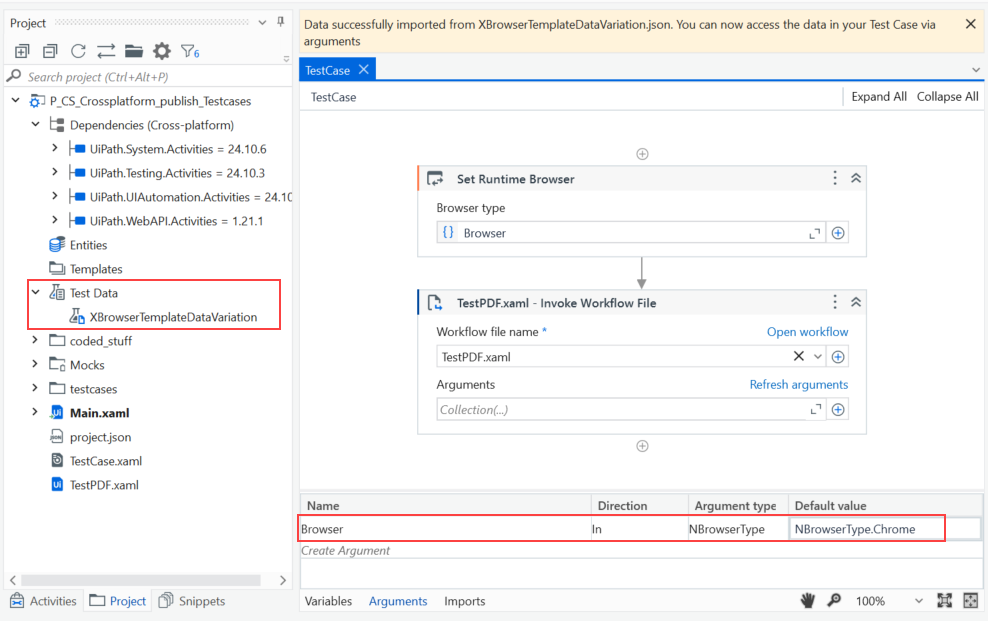Screen dimensions: 988x621
Task: Open the workflow file name dropdown arrow
Action: pos(818,356)
